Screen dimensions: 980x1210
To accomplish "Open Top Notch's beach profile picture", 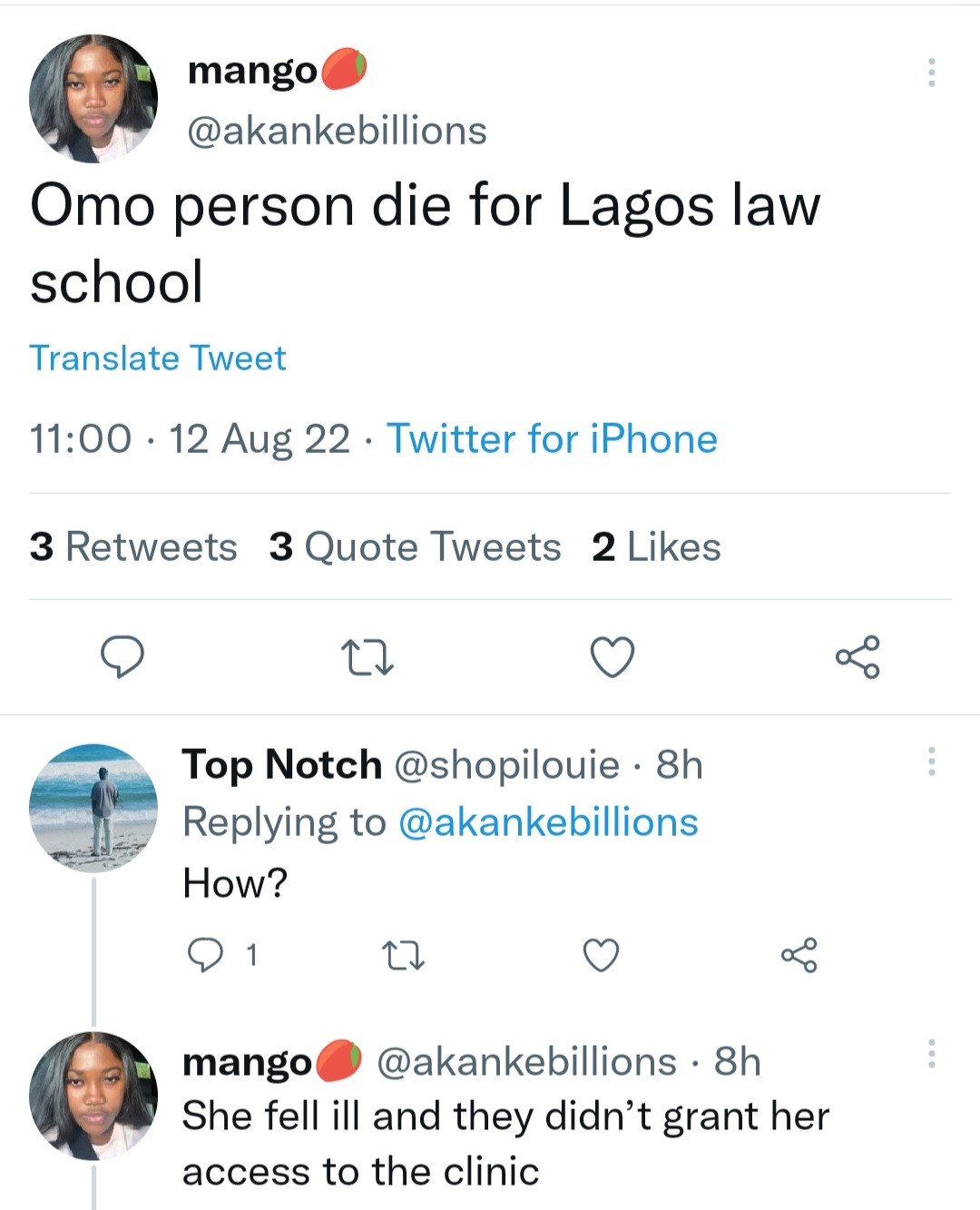I will (93, 808).
